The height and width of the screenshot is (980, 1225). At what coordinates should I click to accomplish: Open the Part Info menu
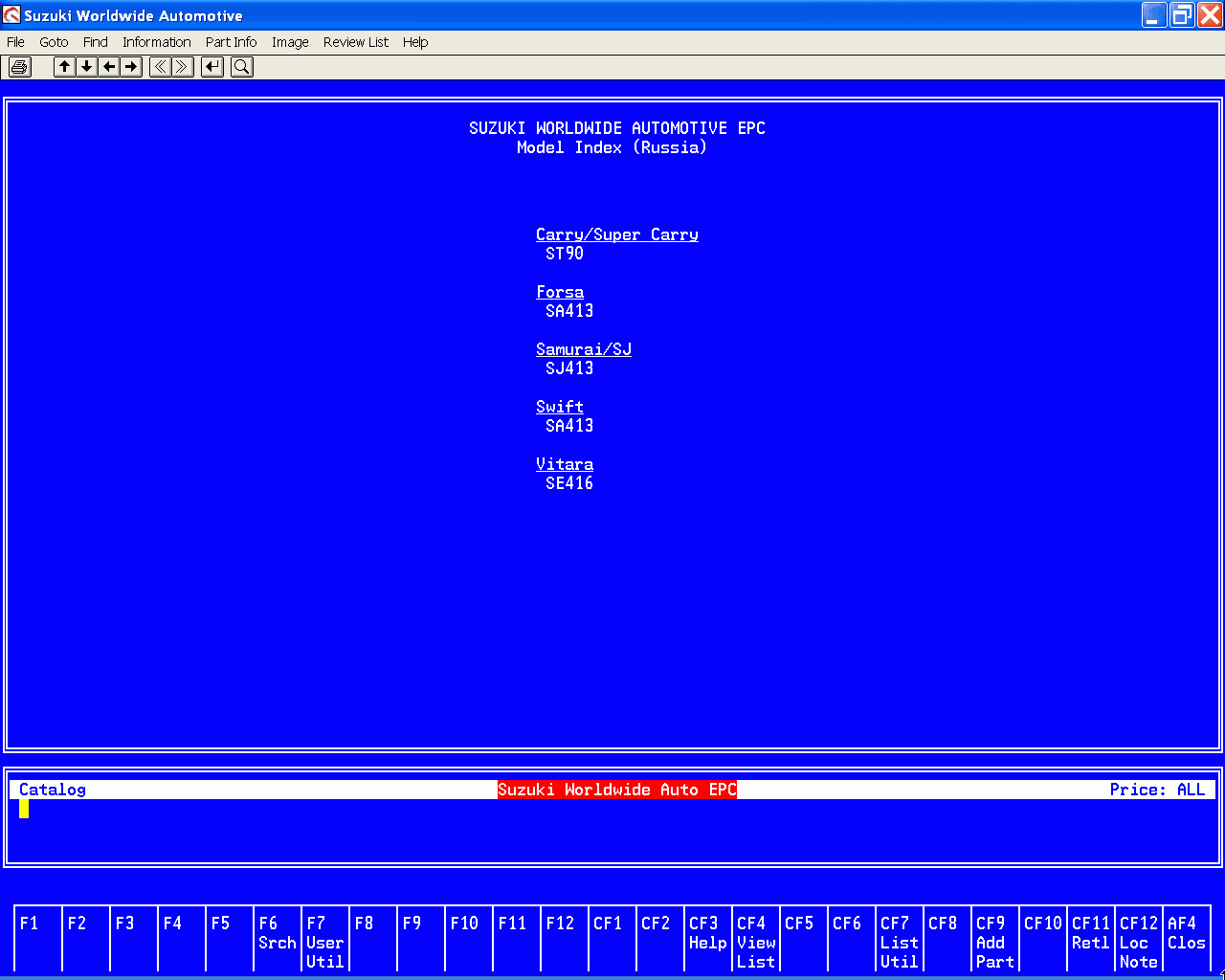pos(232,42)
